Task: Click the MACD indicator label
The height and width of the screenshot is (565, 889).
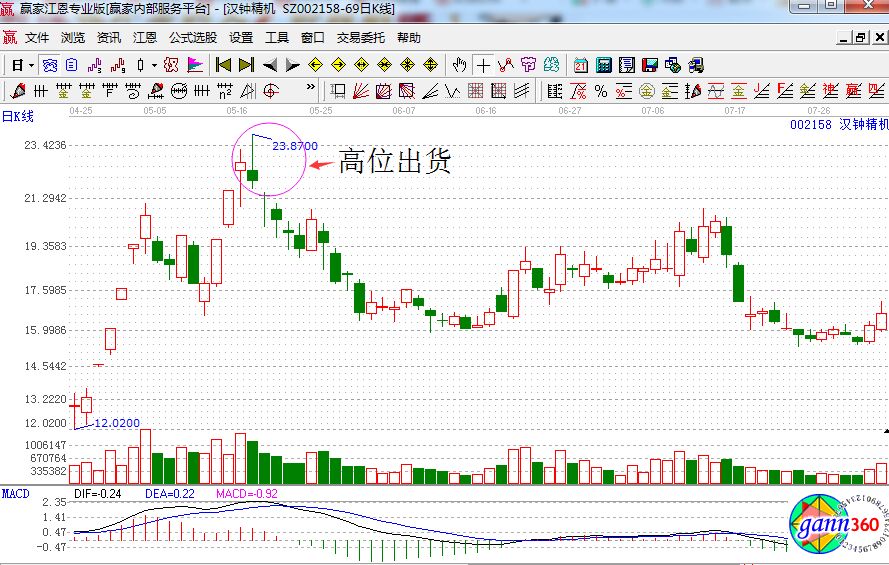Action: pos(16,494)
